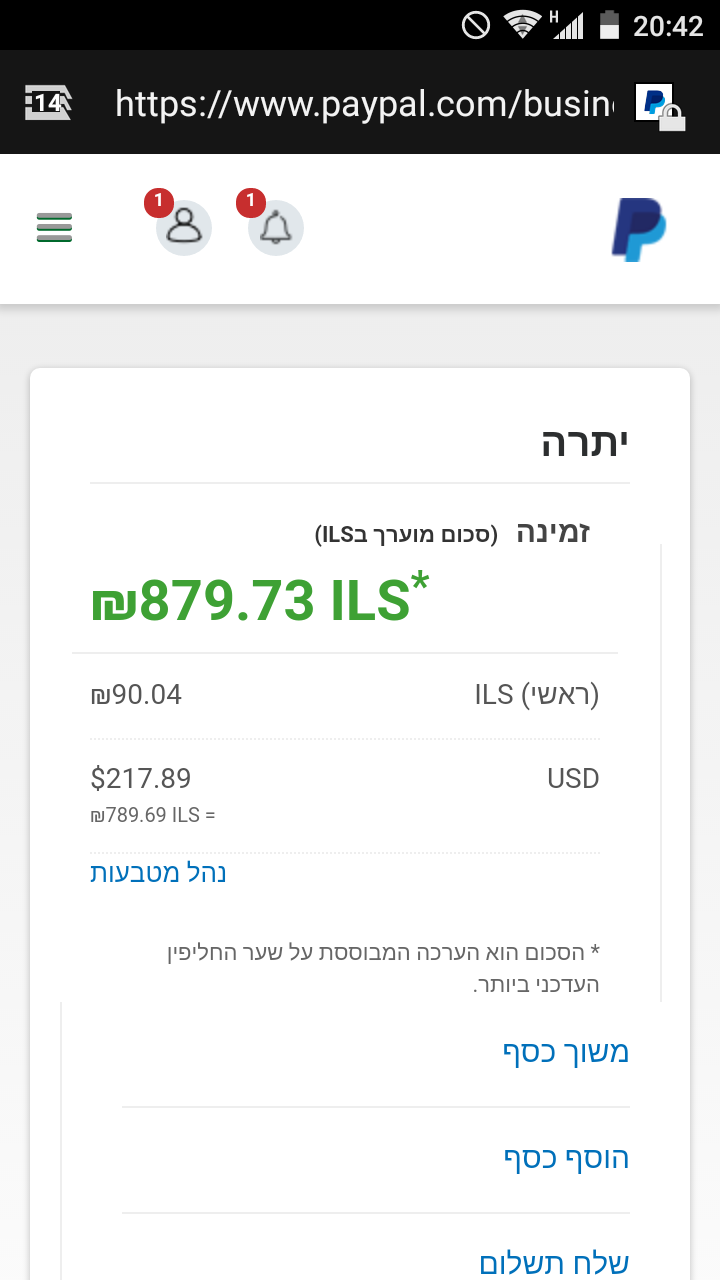
Task: Select משוך כסף to withdraw money
Action: [x=565, y=1052]
